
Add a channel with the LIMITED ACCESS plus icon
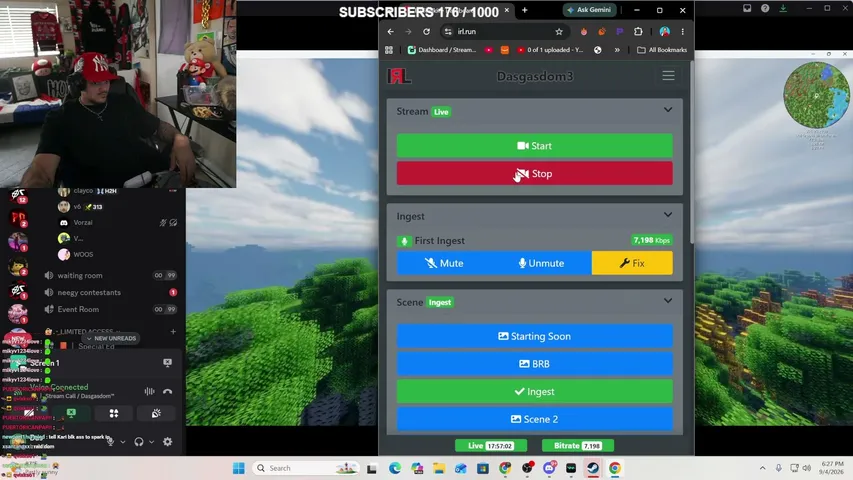pos(173,331)
